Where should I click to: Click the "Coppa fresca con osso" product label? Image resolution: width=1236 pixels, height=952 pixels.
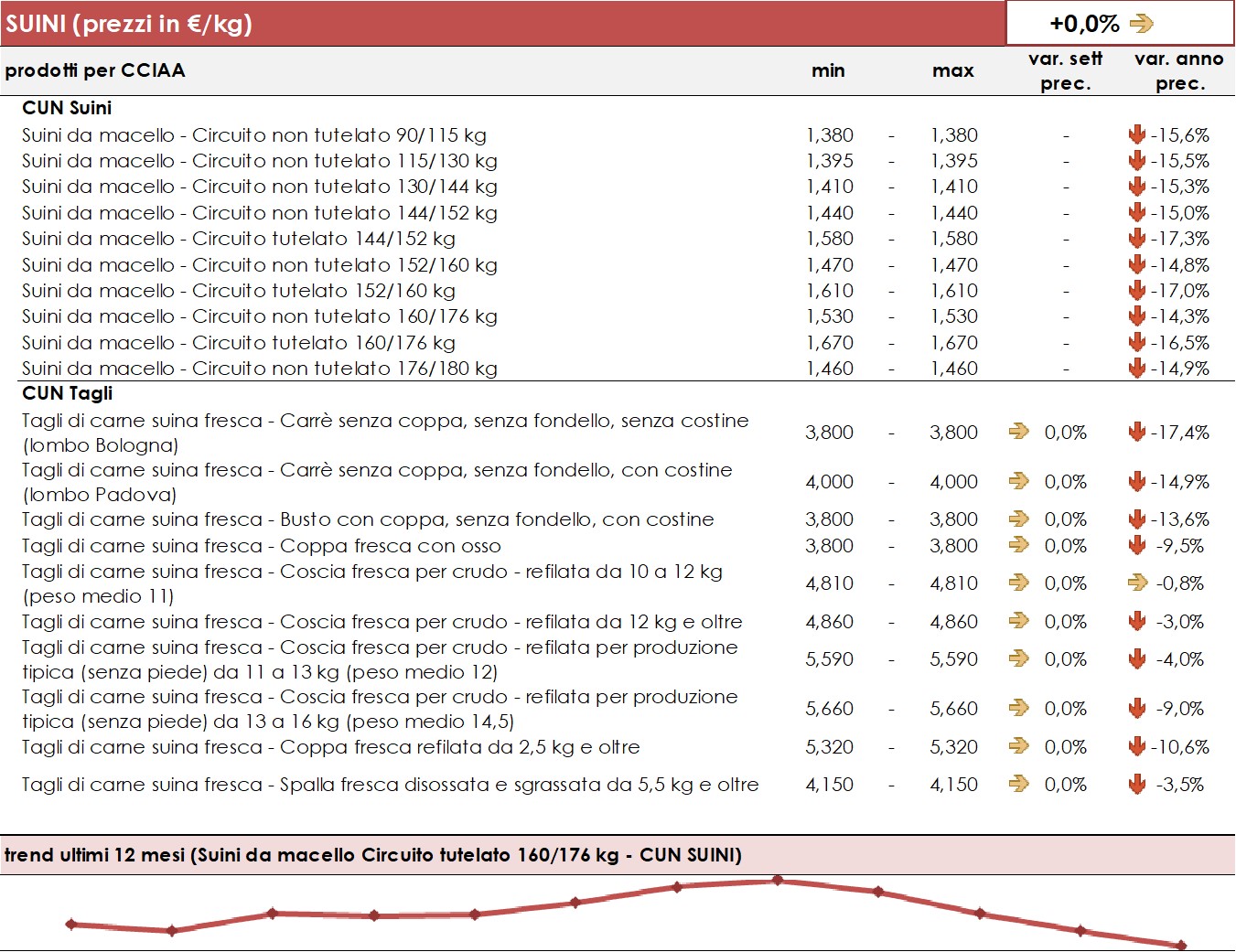tap(391, 546)
